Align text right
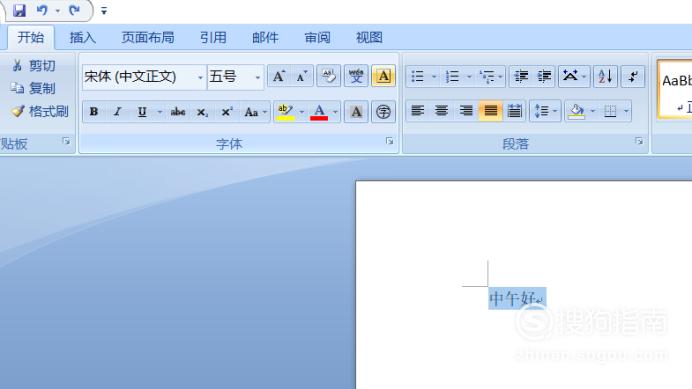Viewport: 692px width, 389px height. (466, 111)
